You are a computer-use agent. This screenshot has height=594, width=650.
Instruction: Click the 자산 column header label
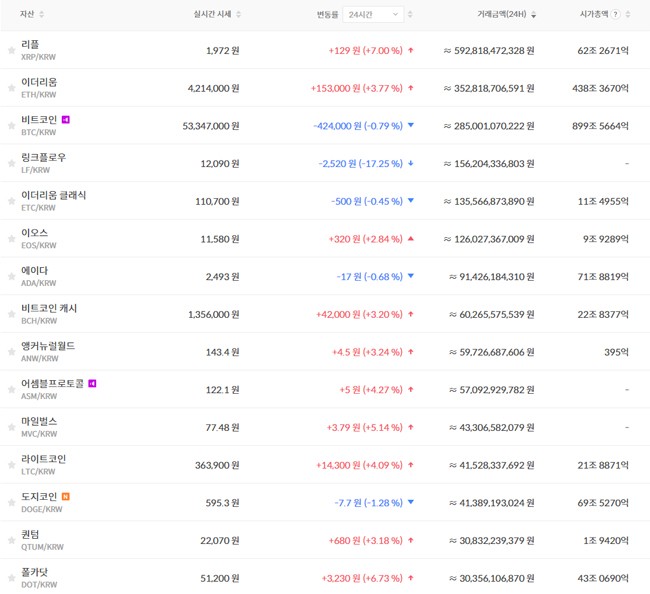pos(27,14)
